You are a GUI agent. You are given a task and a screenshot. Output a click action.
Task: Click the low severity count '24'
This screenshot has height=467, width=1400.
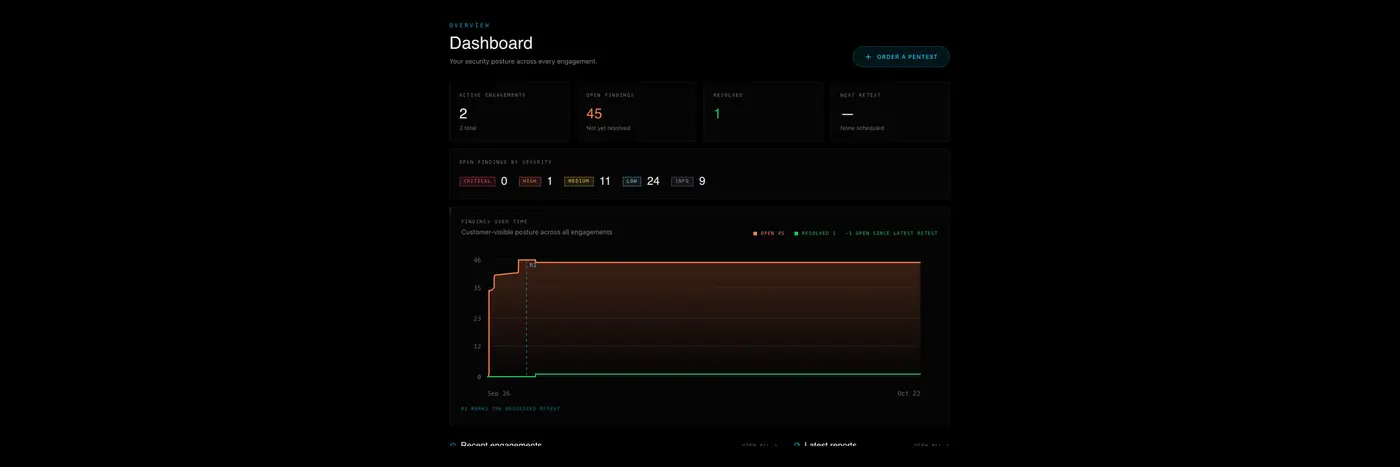[x=653, y=181]
